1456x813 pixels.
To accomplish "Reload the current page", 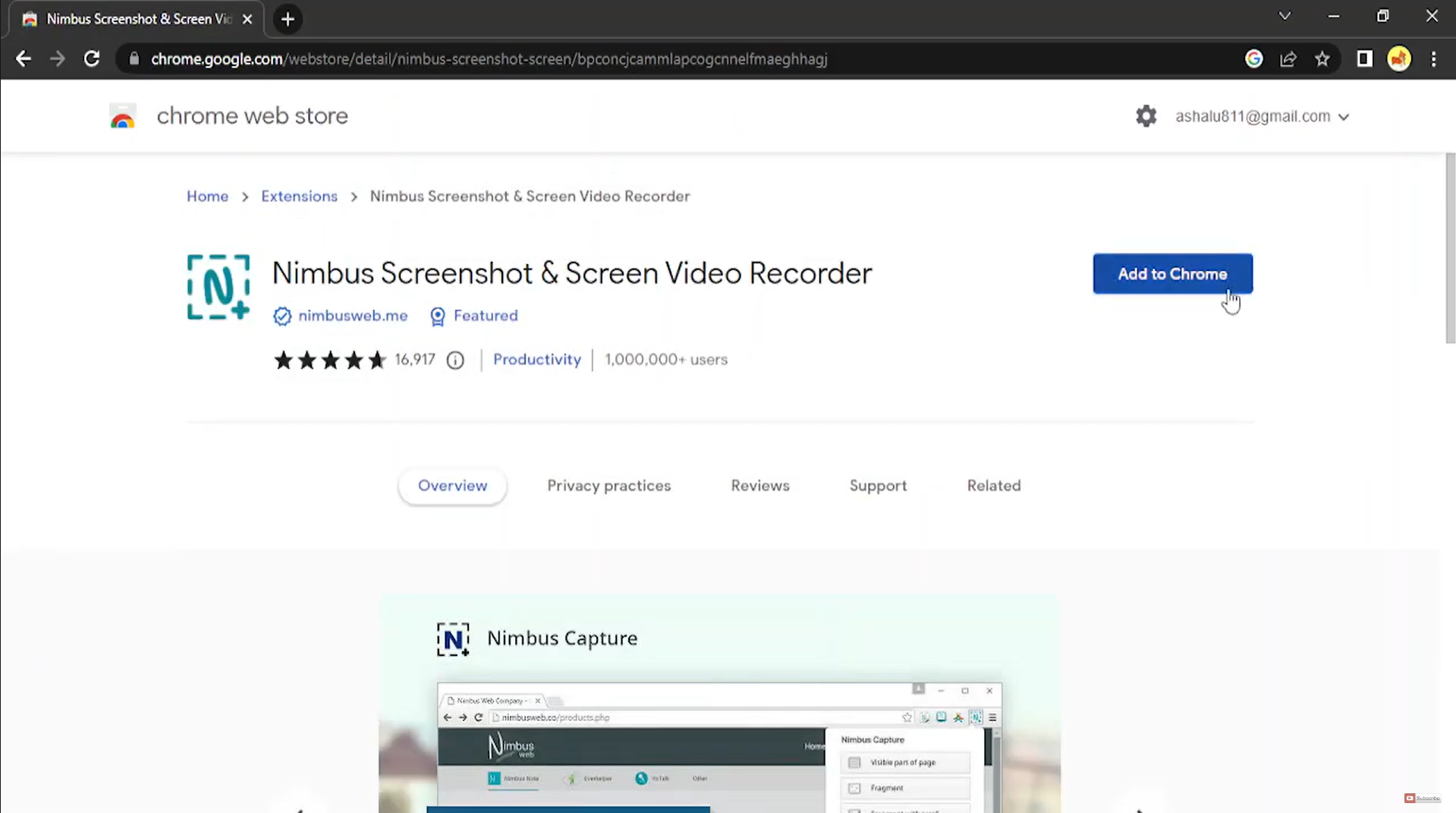I will [91, 58].
